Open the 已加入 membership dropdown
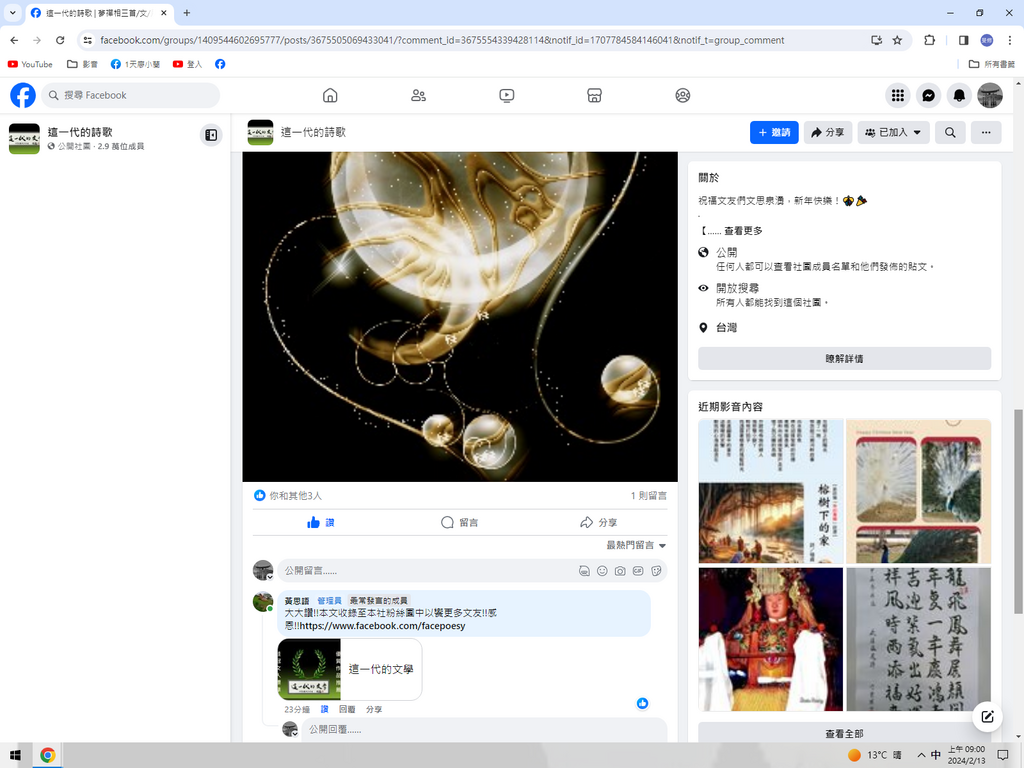The image size is (1024, 768). (894, 132)
